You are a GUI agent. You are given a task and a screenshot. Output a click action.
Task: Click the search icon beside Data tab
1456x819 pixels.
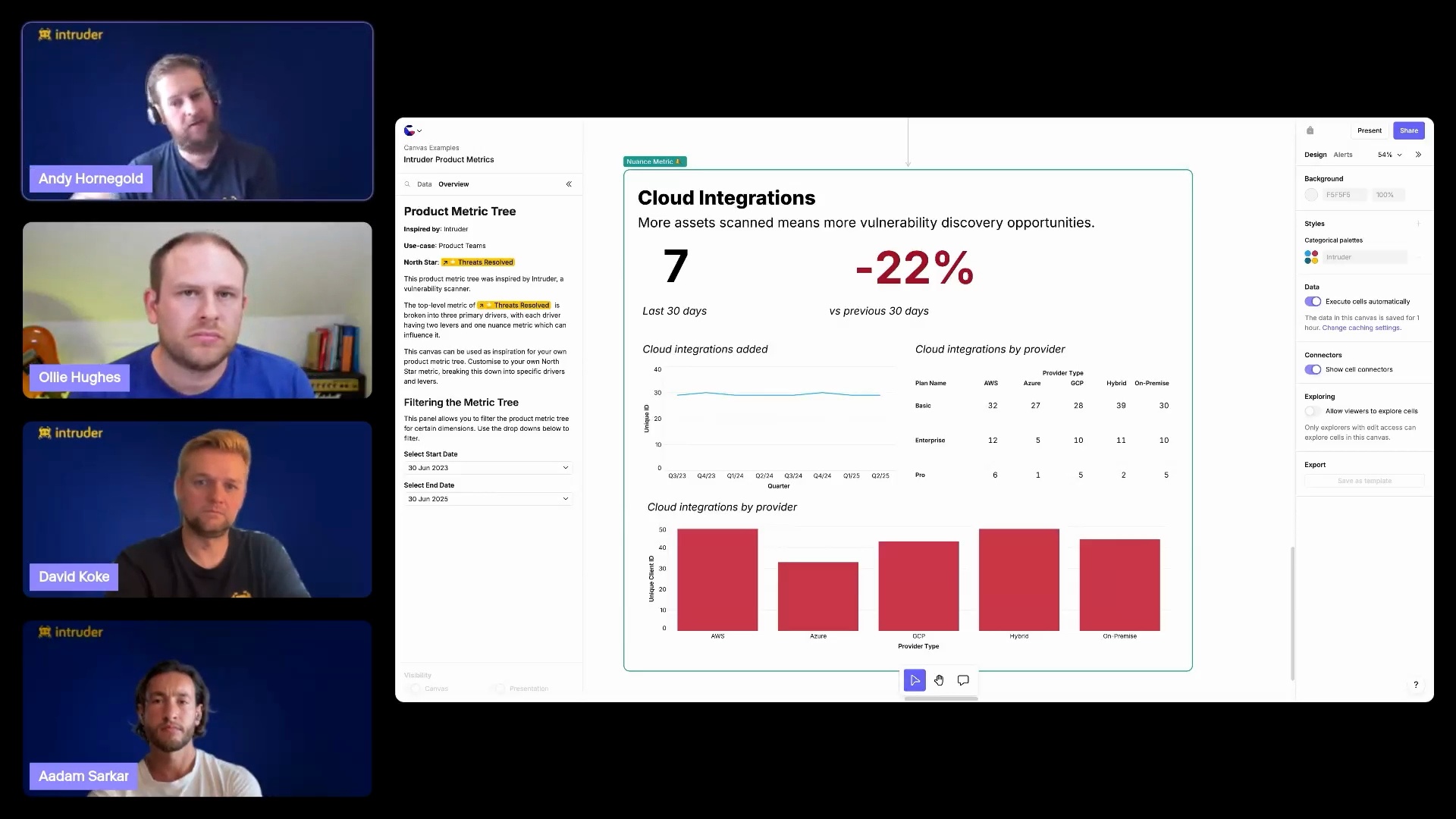click(x=407, y=184)
